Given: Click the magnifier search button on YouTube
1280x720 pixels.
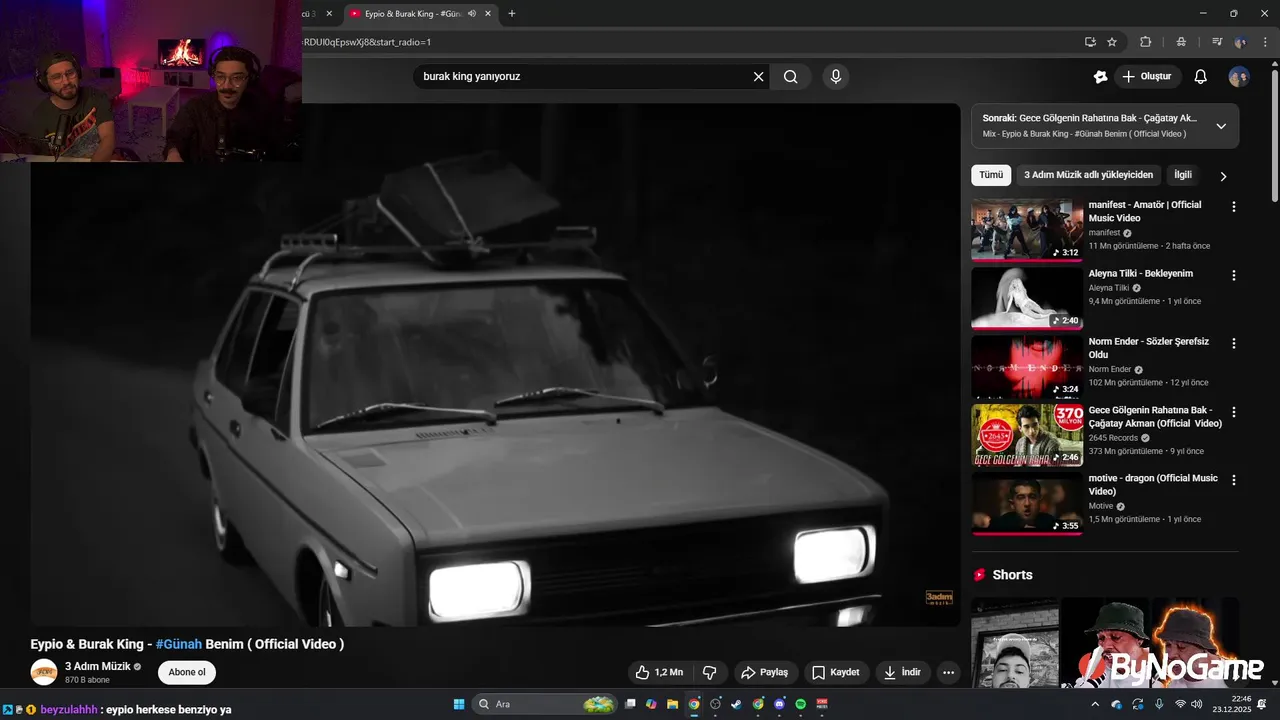Looking at the screenshot, I should tap(790, 77).
